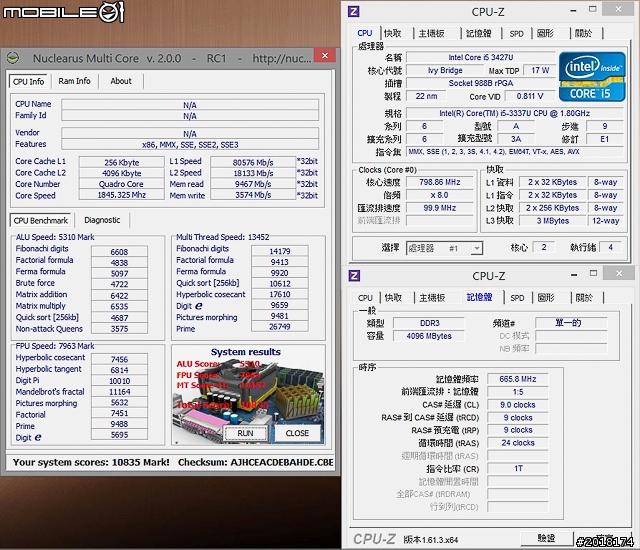
Task: Open the Ram Info tab in Nuclearus
Action: pos(74,81)
